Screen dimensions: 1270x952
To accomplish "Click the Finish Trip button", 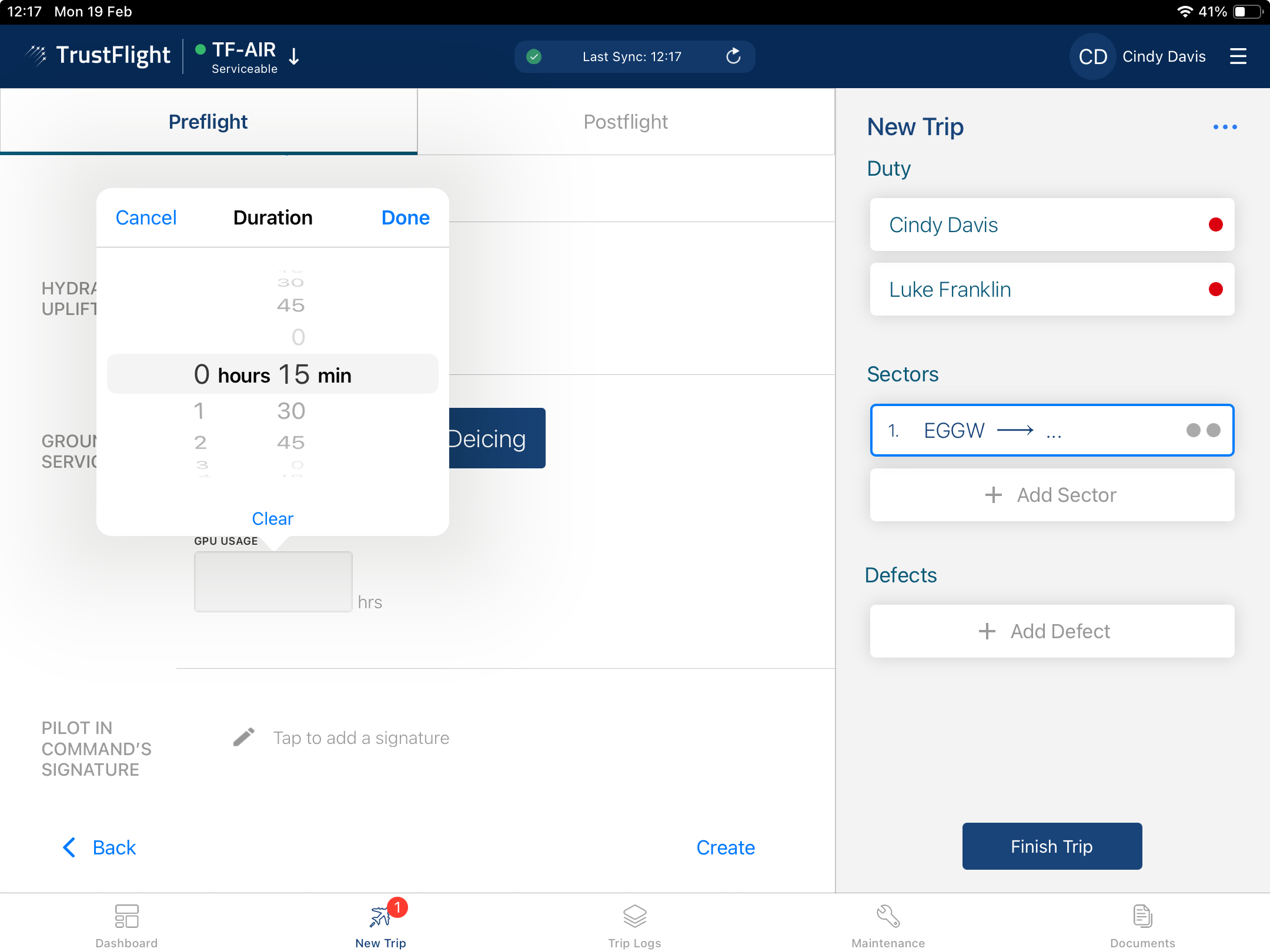I will tap(1051, 846).
